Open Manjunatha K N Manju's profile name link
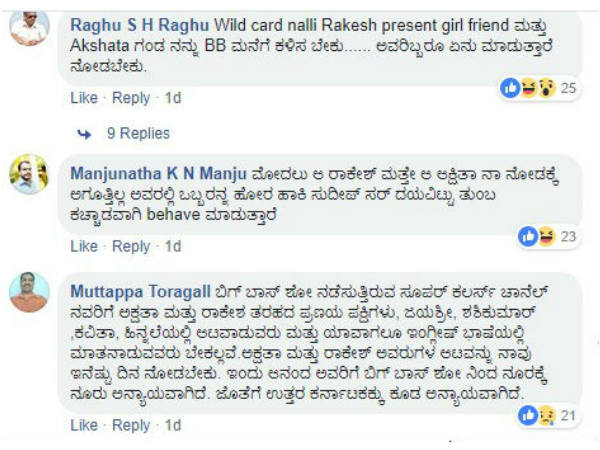Screen dimensions: 600x450 pyautogui.click(x=158, y=174)
